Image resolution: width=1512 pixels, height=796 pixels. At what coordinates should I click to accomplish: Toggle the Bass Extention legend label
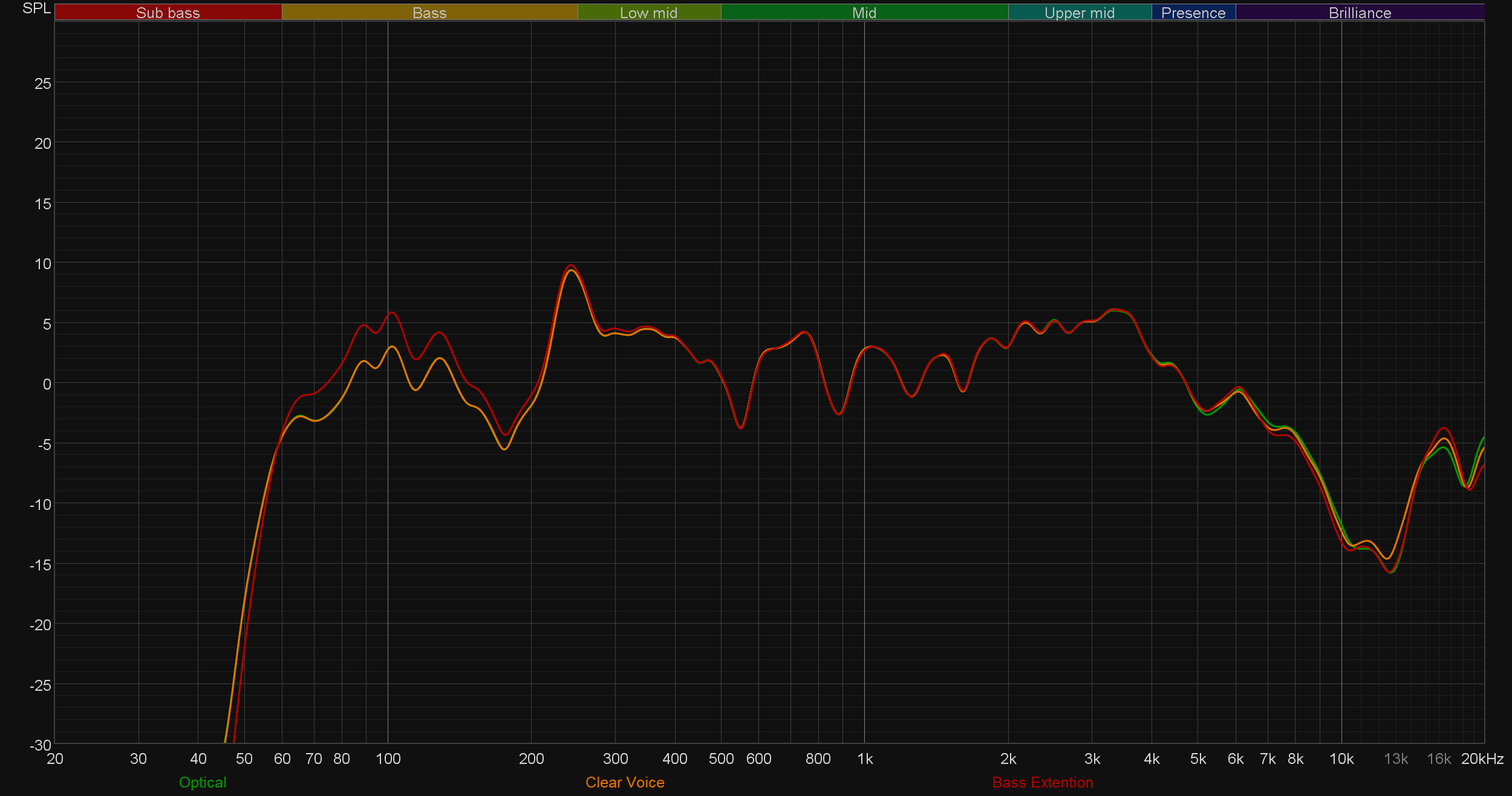click(x=1043, y=782)
